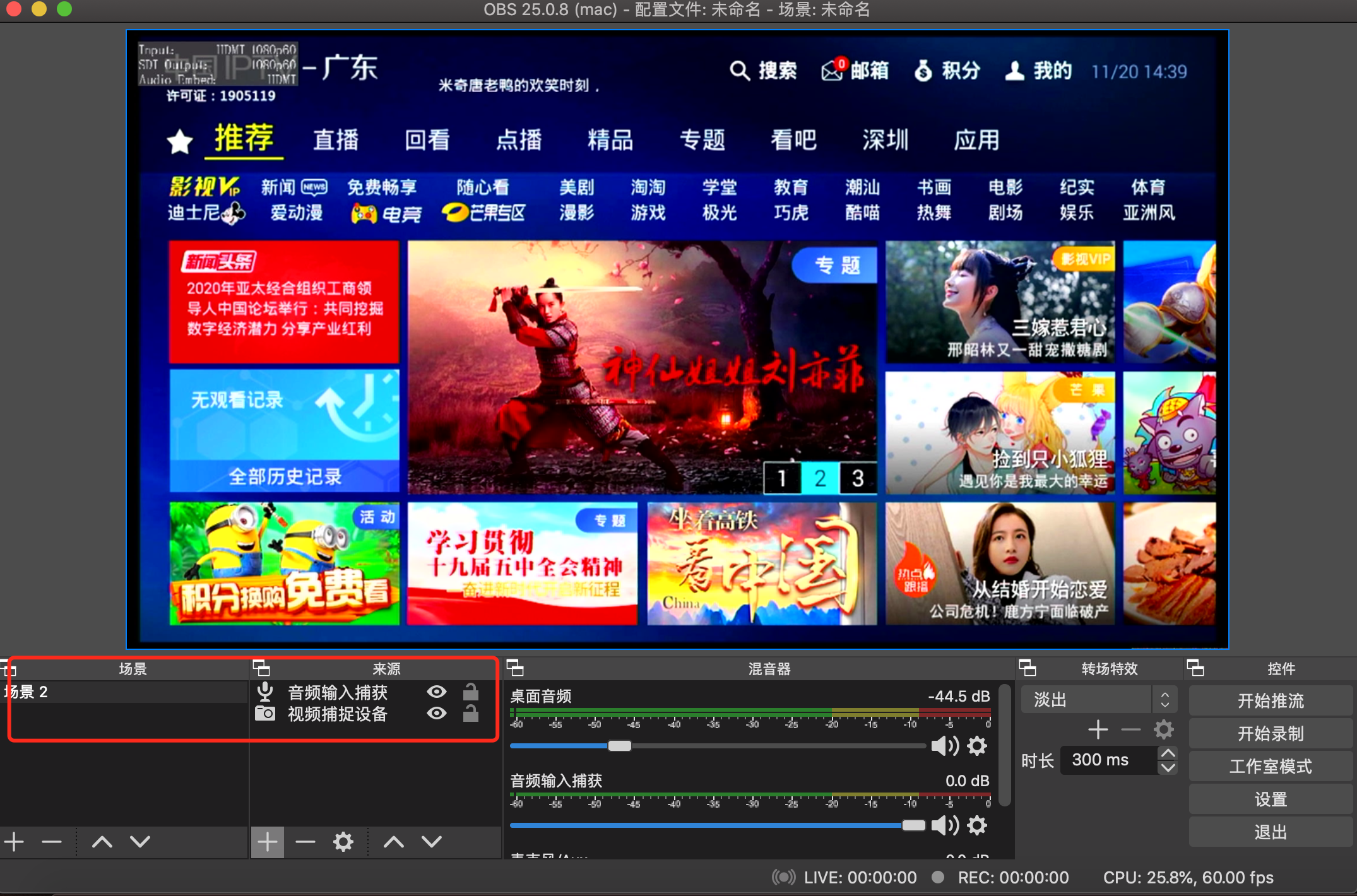Select 直播 tab in preview
The width and height of the screenshot is (1357, 896).
click(336, 140)
